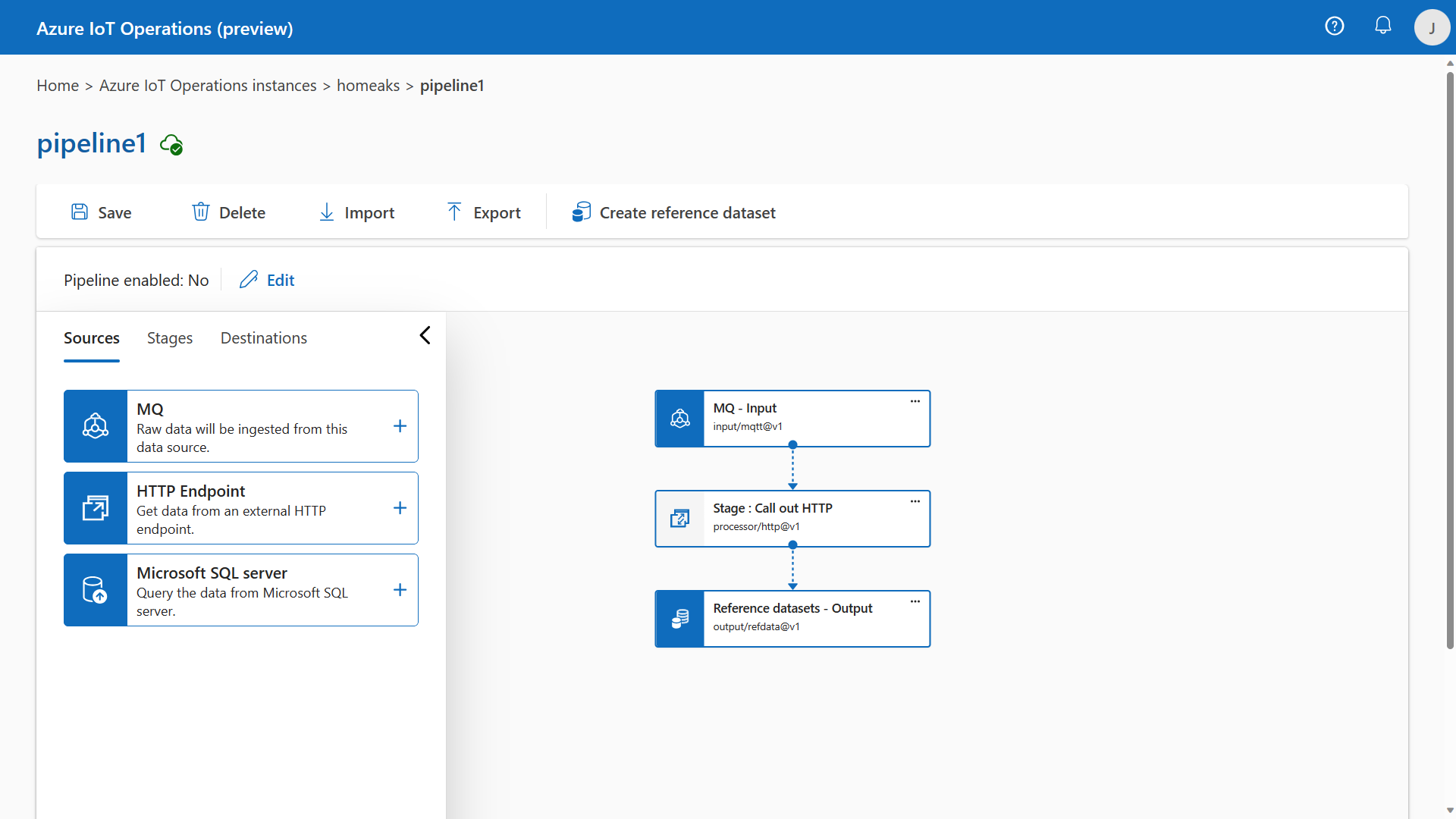Click the MQ - Input node icon
The image size is (1456, 819).
point(680,419)
